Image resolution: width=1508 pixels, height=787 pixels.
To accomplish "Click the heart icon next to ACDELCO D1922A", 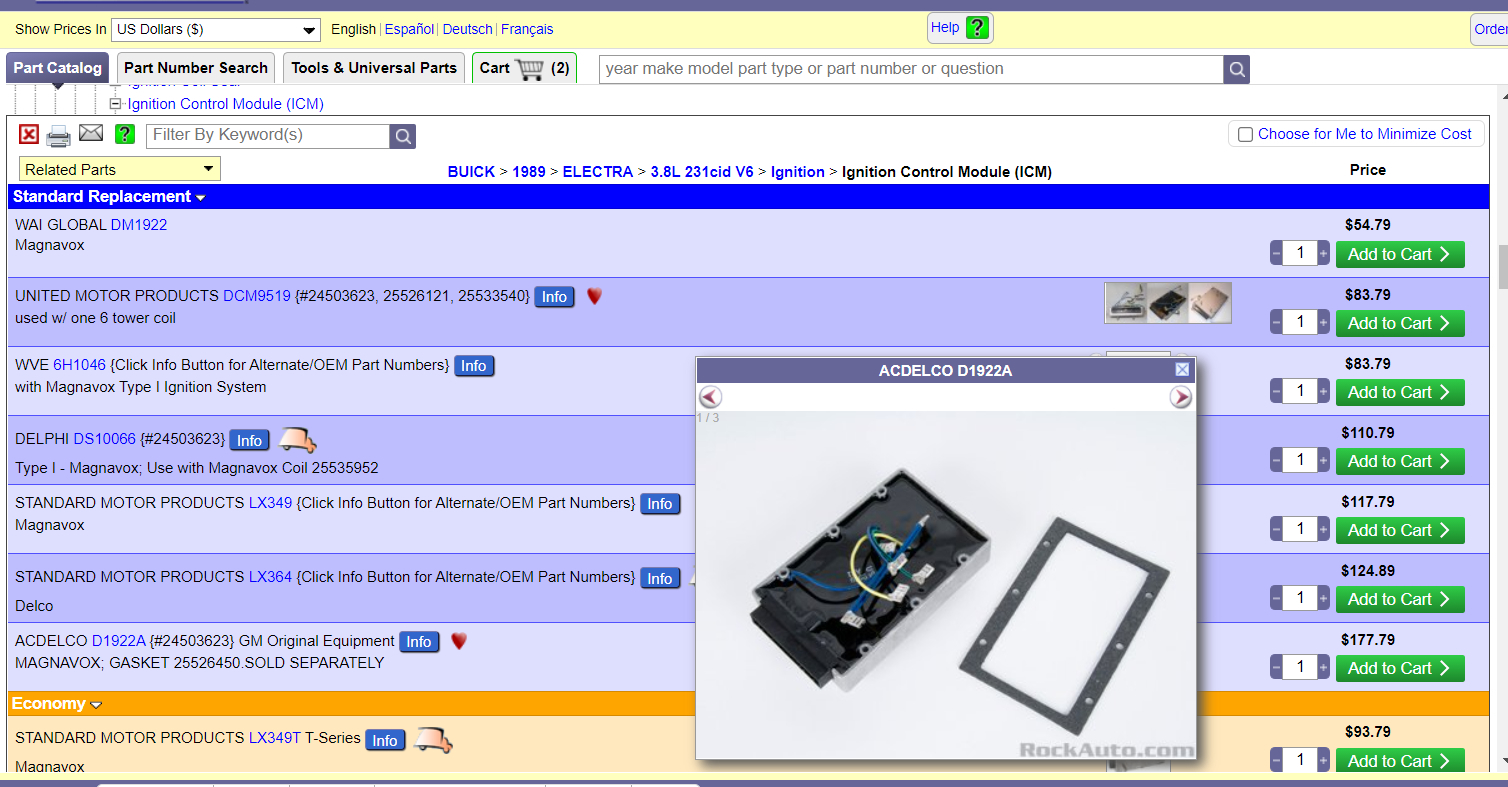I will [x=459, y=641].
